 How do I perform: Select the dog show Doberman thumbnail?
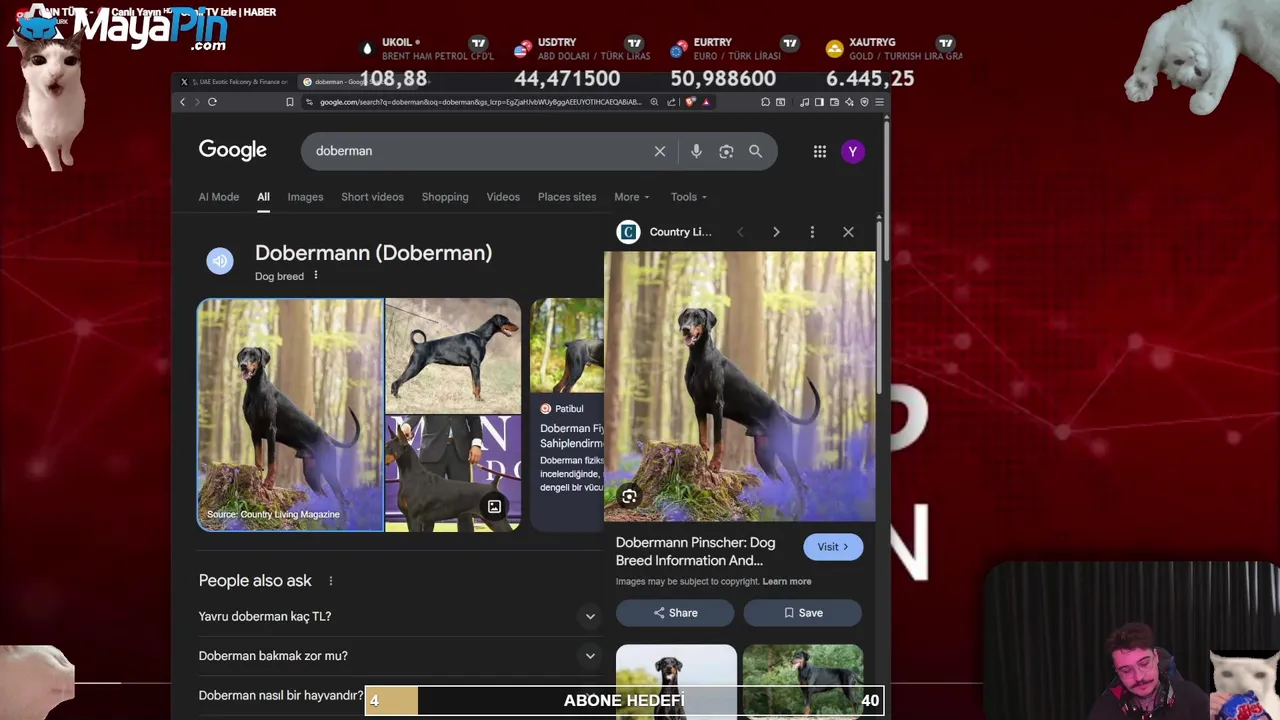tap(453, 473)
